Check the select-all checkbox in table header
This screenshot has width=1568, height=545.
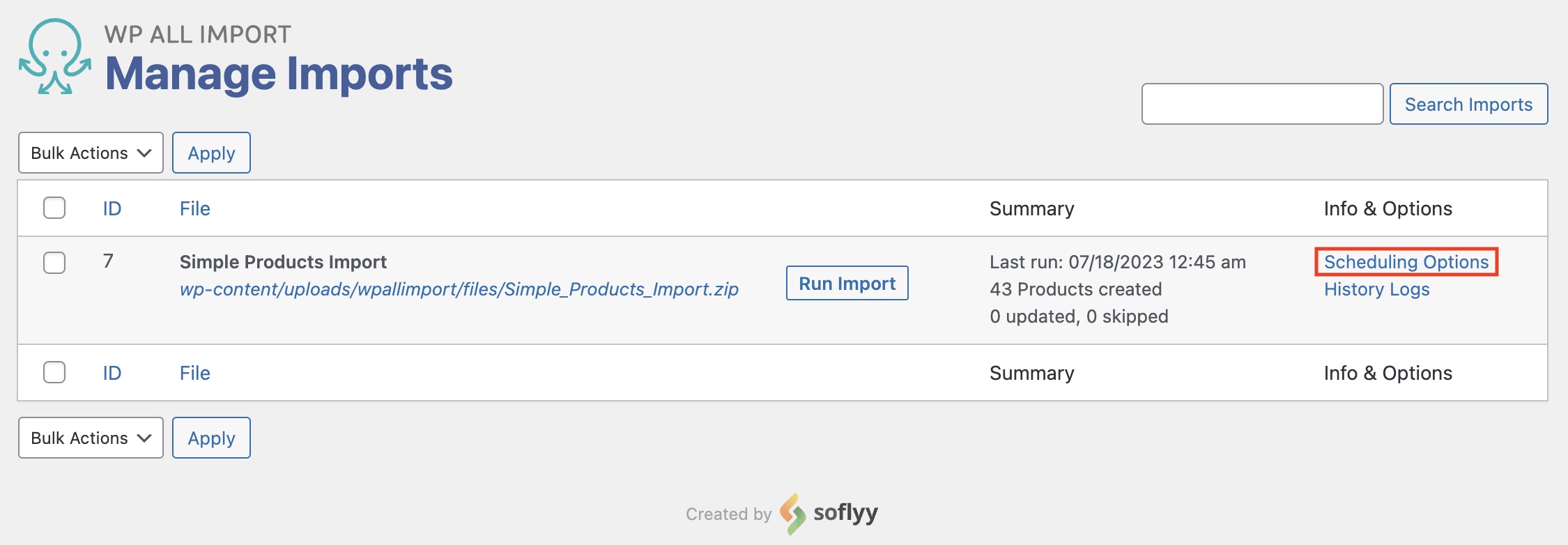(54, 208)
